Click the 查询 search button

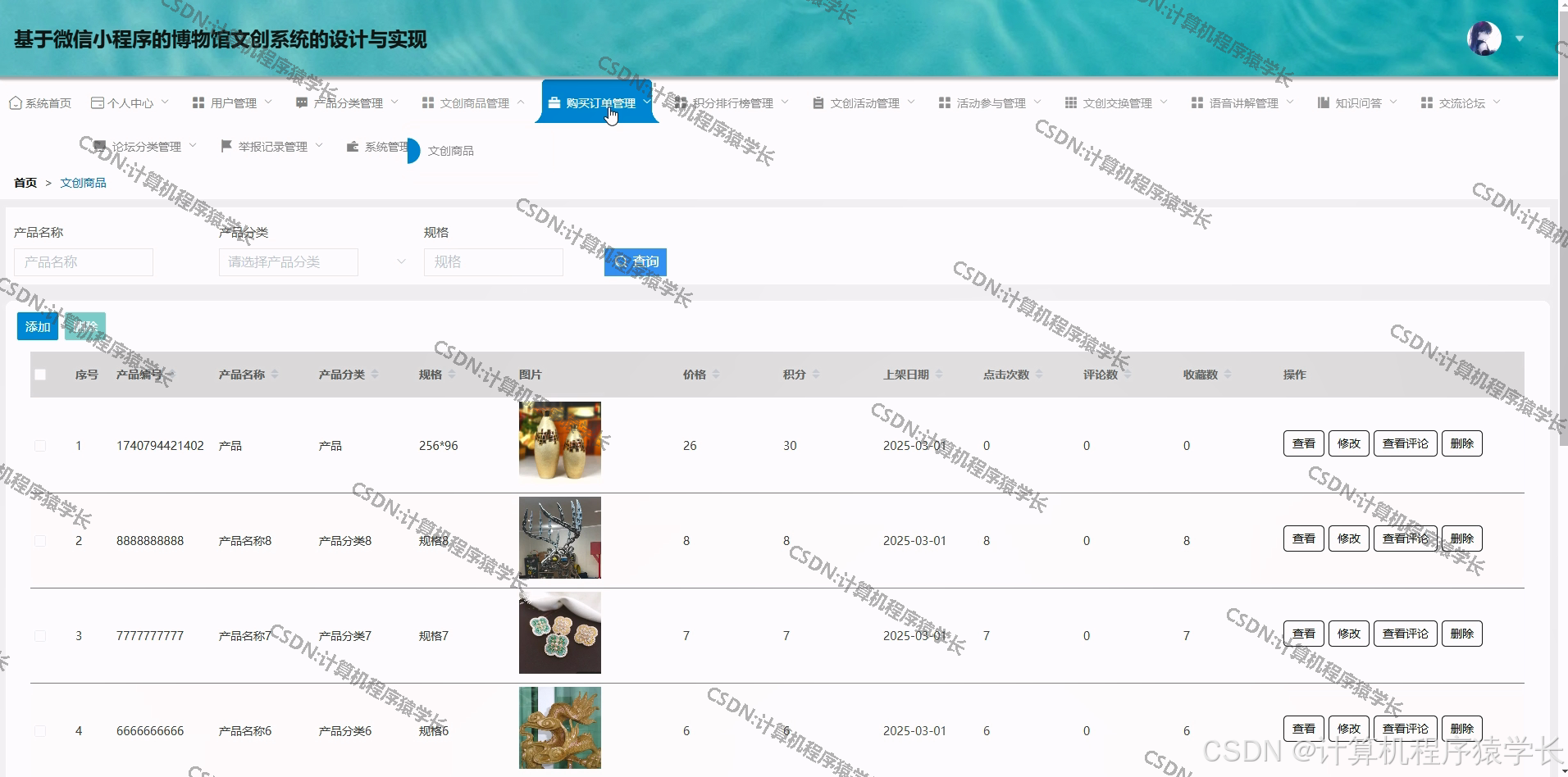[x=636, y=262]
